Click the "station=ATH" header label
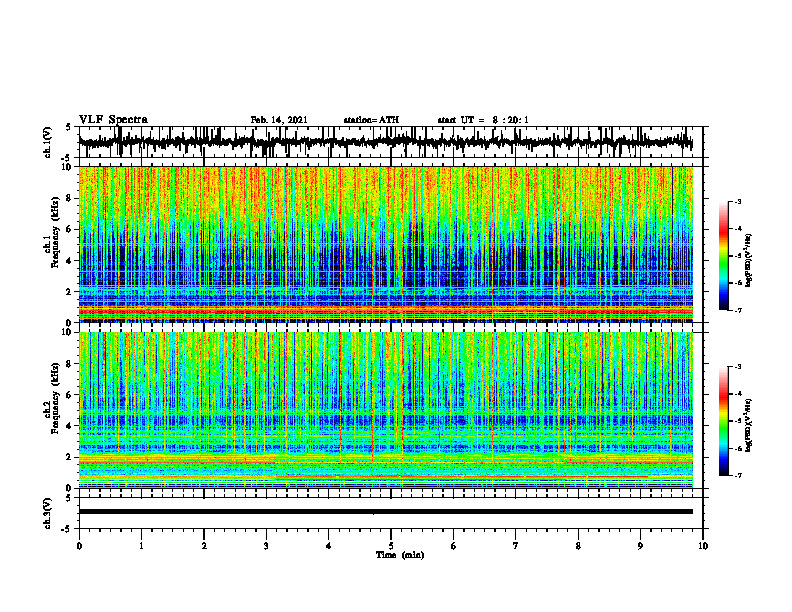792x612 pixels. pyautogui.click(x=371, y=120)
